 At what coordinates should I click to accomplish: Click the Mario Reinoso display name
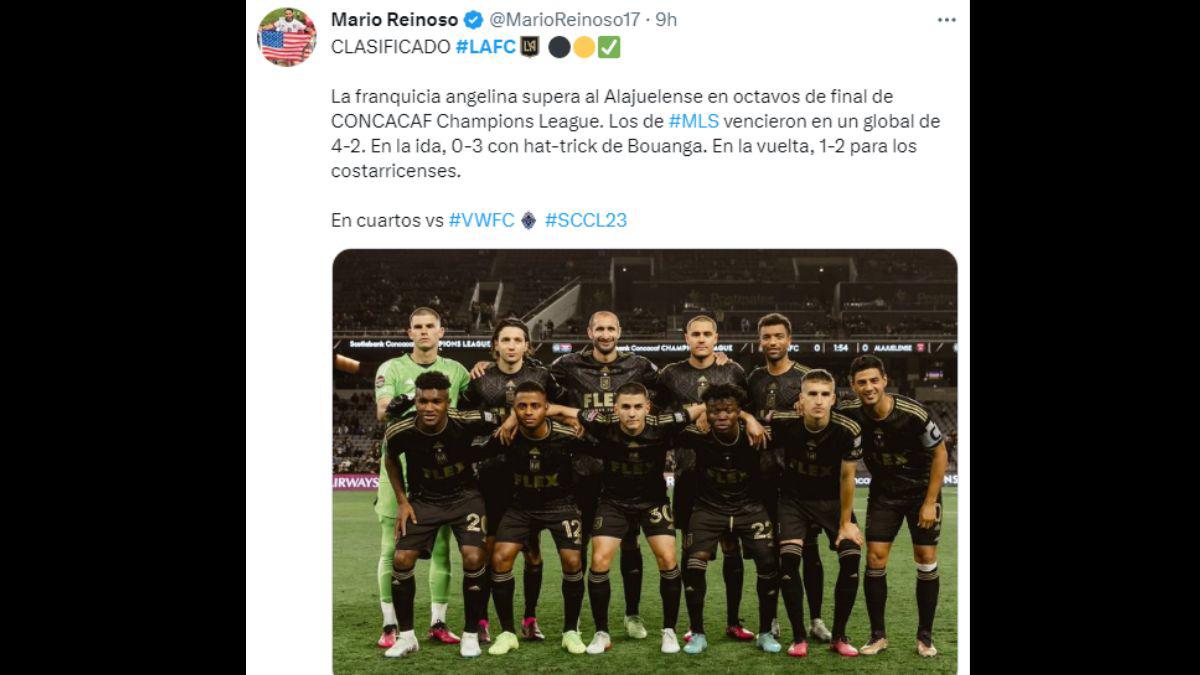tap(394, 20)
